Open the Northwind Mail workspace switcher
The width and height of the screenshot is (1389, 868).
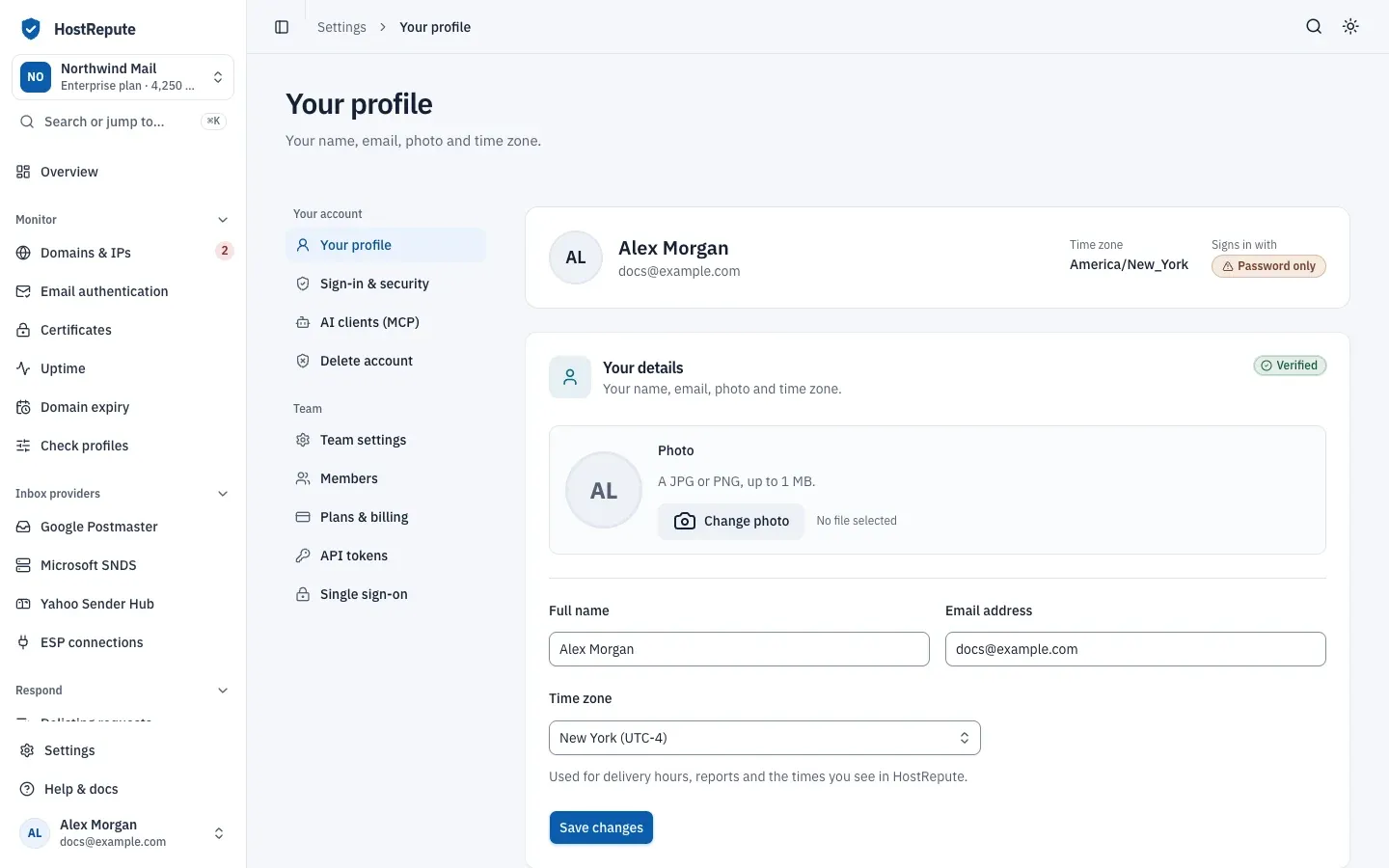(123, 77)
